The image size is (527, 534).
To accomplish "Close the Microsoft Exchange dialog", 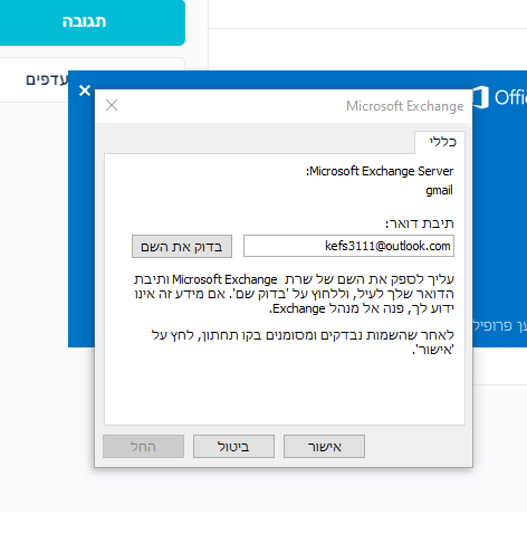I will 112,105.
